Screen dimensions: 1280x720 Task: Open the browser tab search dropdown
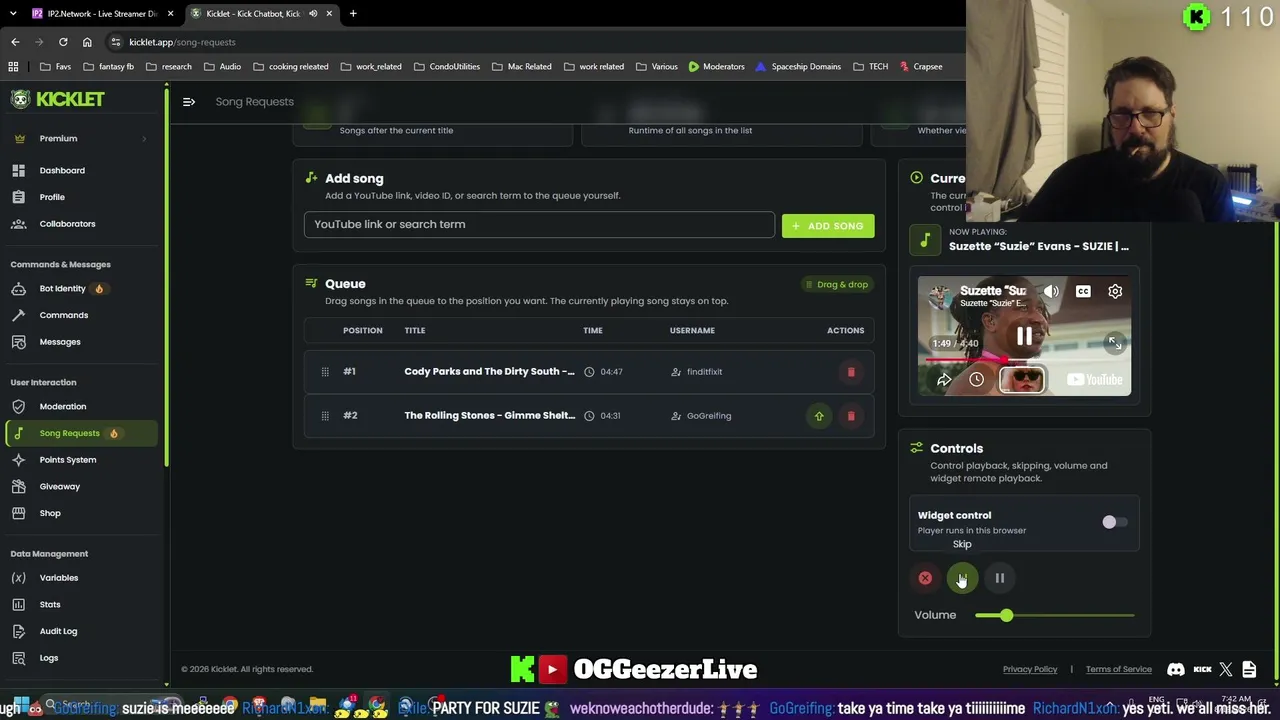tap(13, 14)
